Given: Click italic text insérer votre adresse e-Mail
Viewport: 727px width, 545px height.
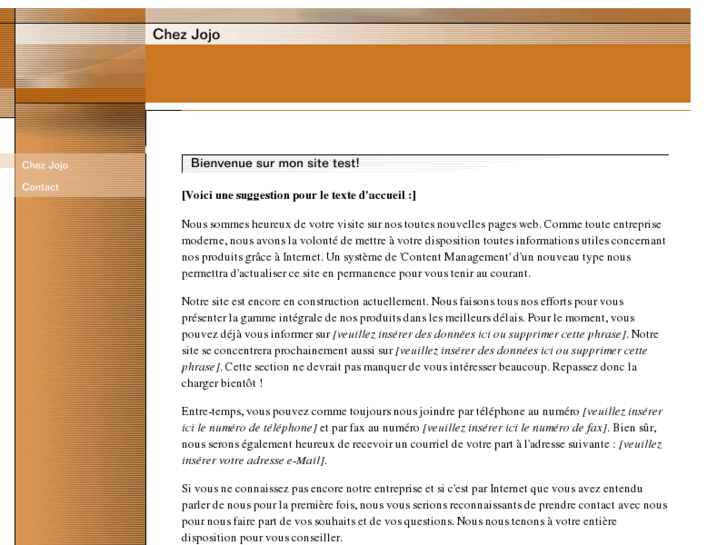Looking at the screenshot, I should [x=253, y=461].
